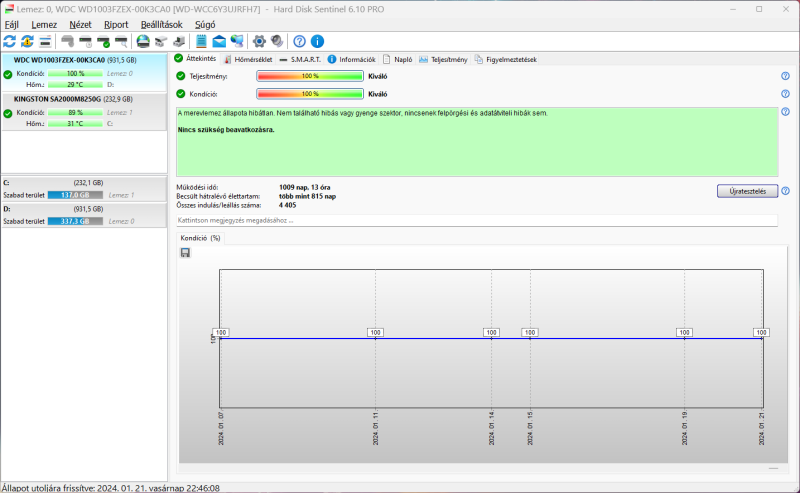This screenshot has height=493, width=800.
Task: Click the first greyed disk icon in toolbar
Action: (x=67, y=41)
